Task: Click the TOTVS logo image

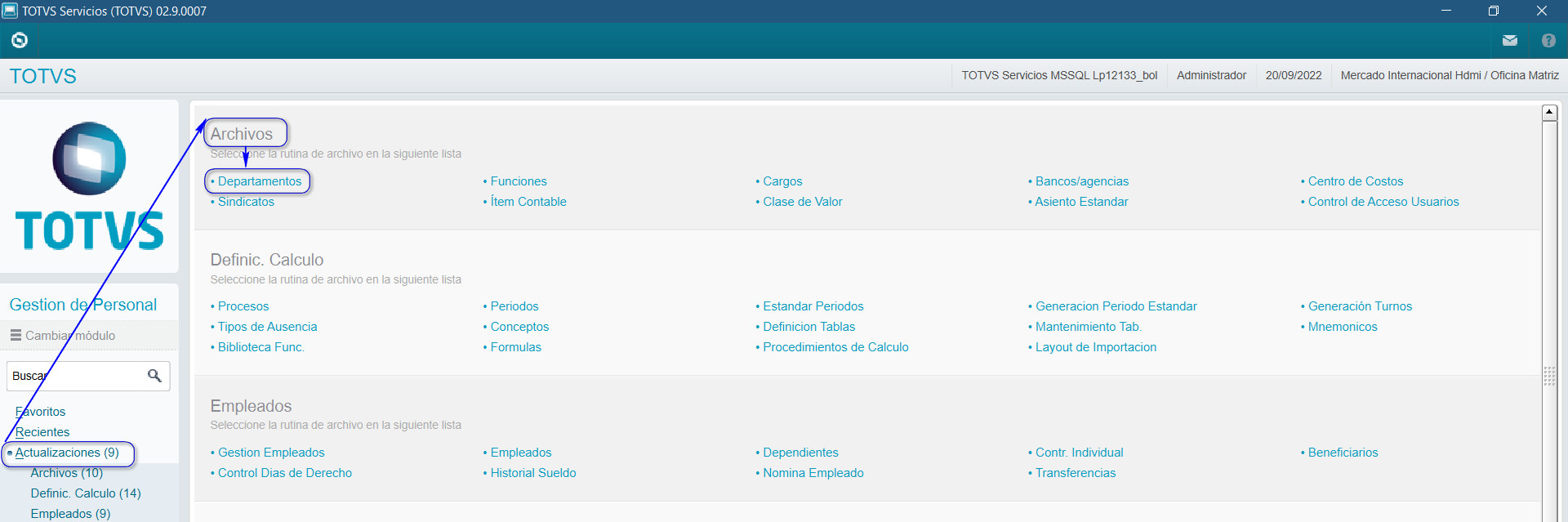Action: pos(89,185)
